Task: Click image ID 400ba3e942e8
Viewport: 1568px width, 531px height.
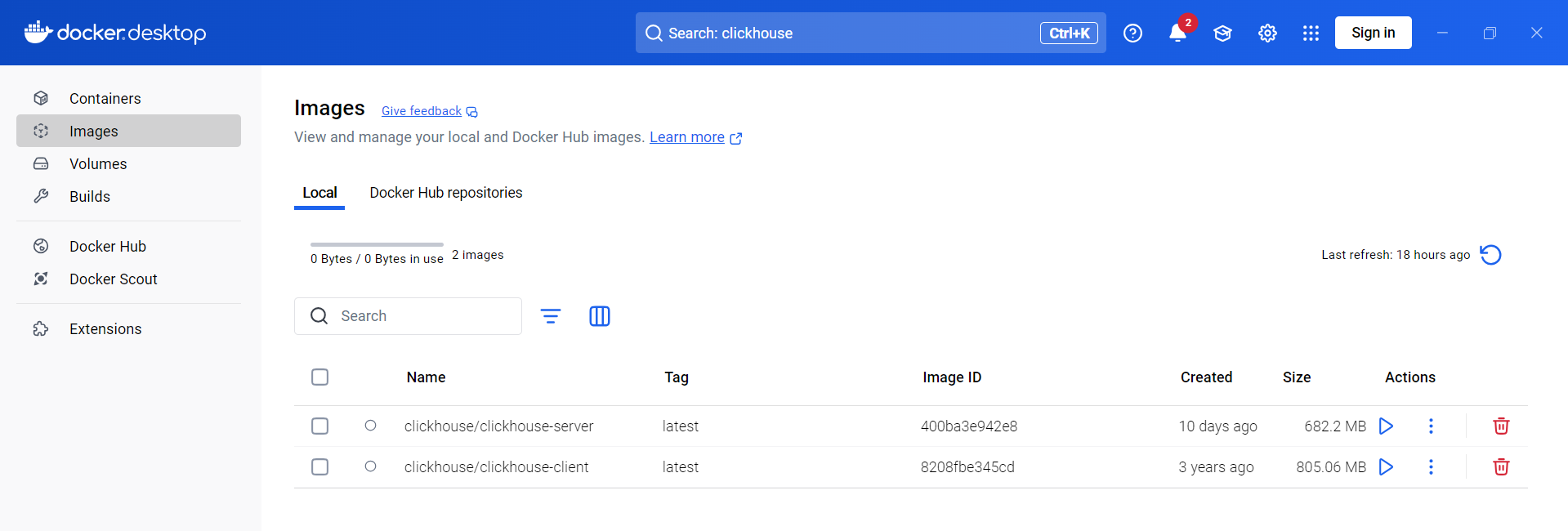Action: 969,426
